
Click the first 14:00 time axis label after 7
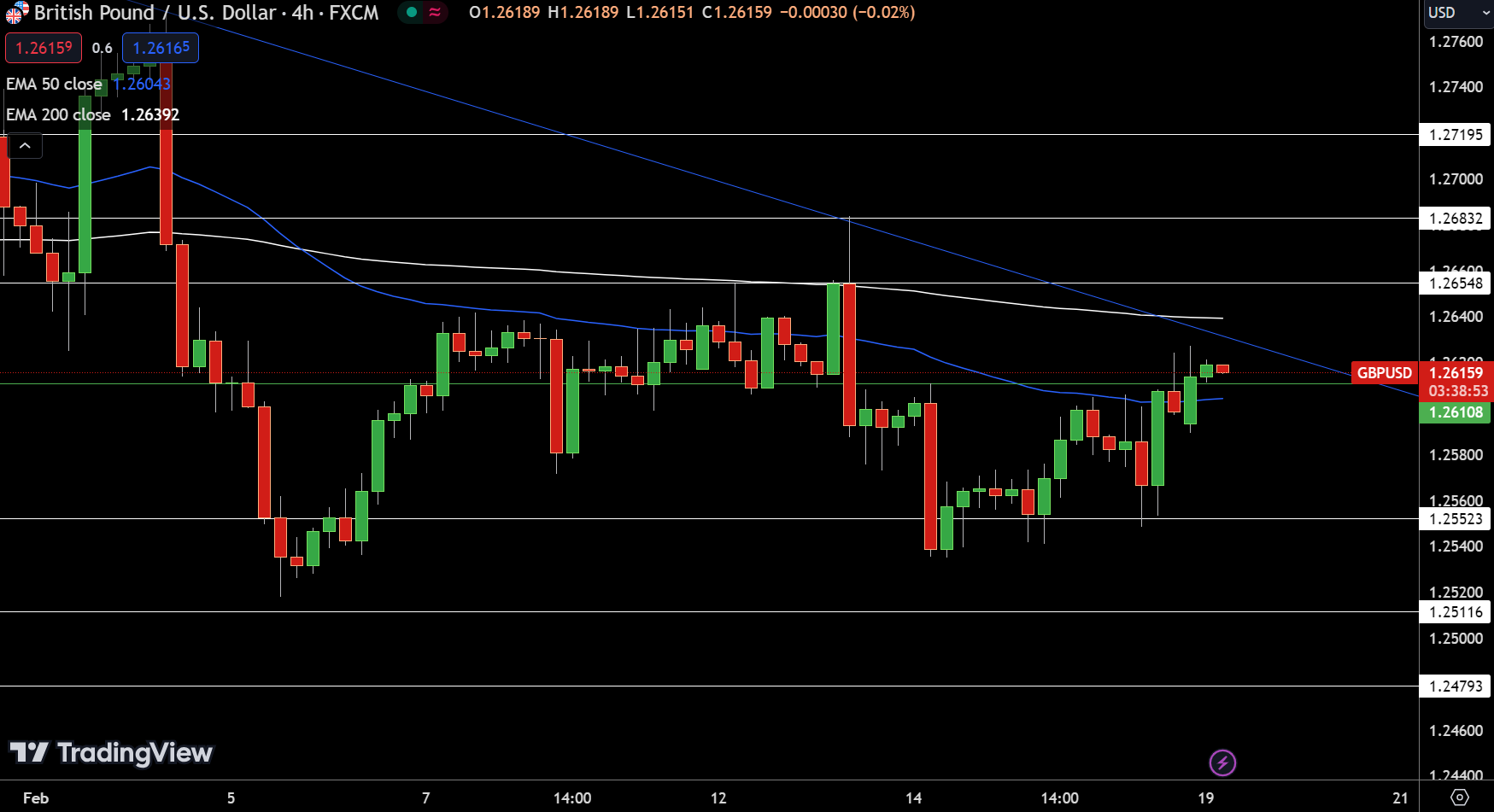pyautogui.click(x=572, y=798)
